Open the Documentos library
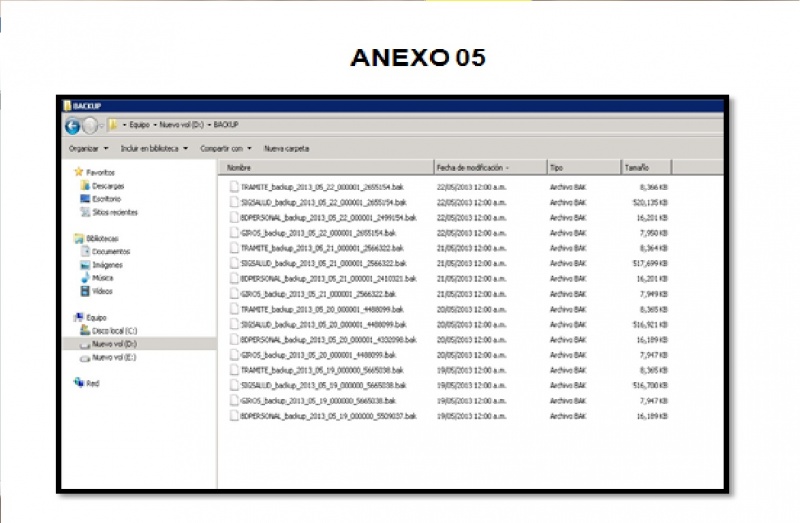 click(x=110, y=252)
